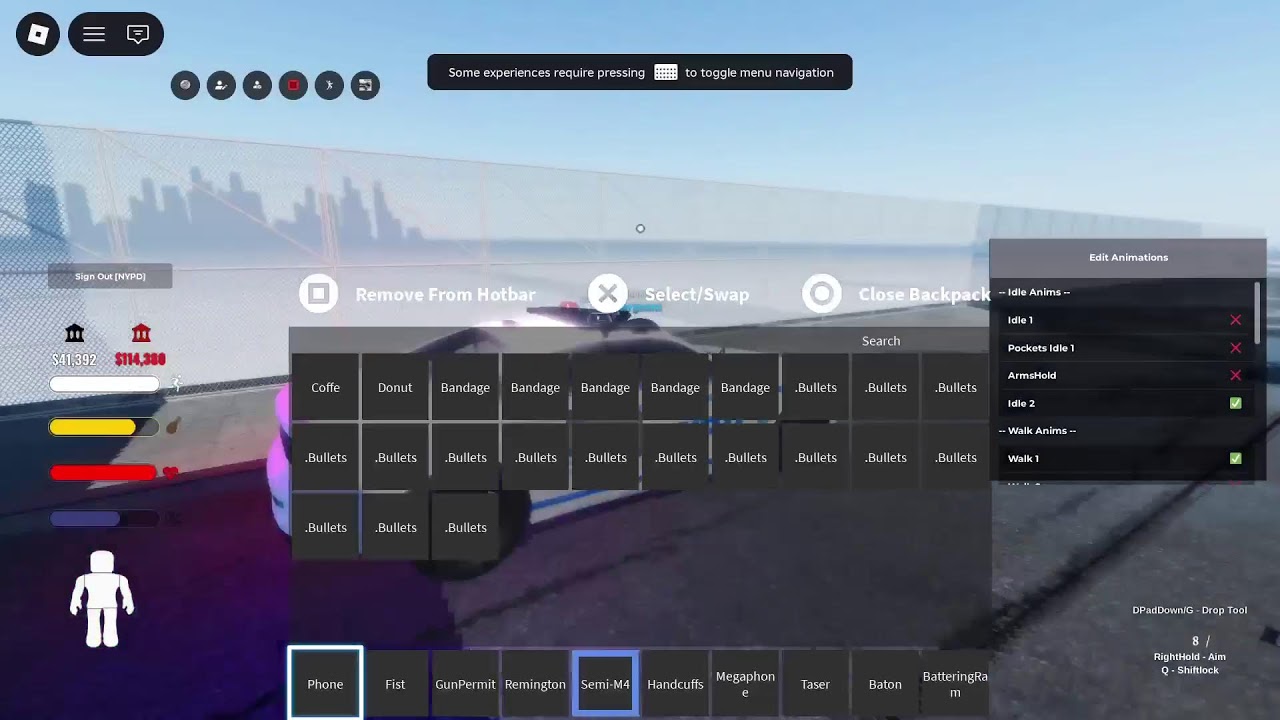
Task: Click the gray sphere round button
Action: pos(185,85)
